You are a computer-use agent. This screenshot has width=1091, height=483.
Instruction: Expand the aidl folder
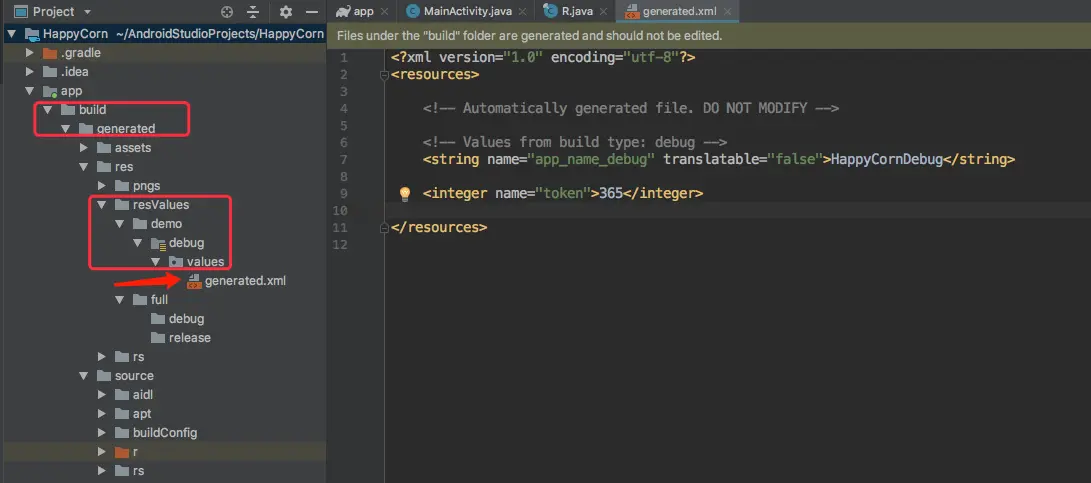[x=102, y=395]
